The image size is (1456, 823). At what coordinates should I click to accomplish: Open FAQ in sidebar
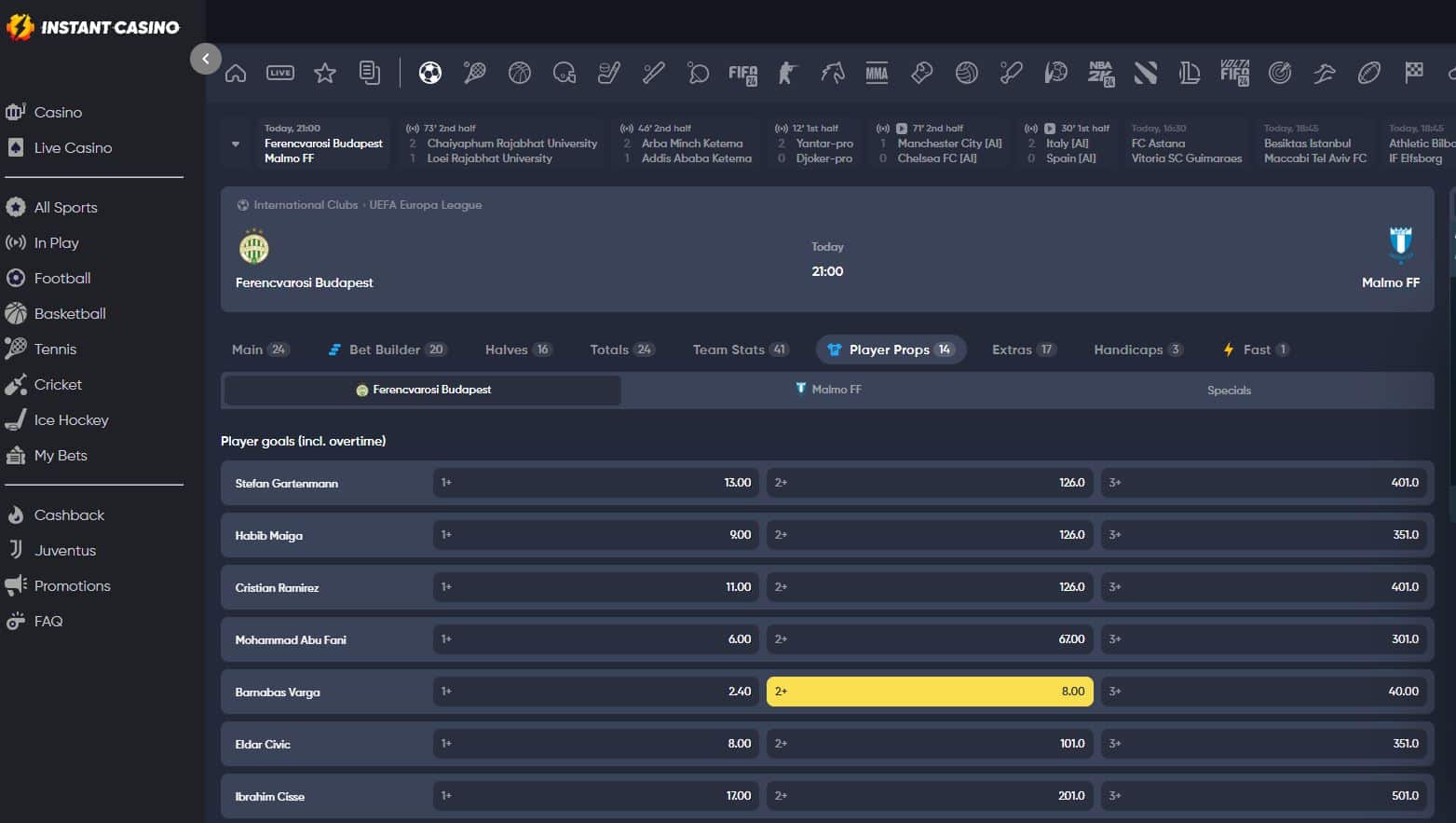coord(48,621)
